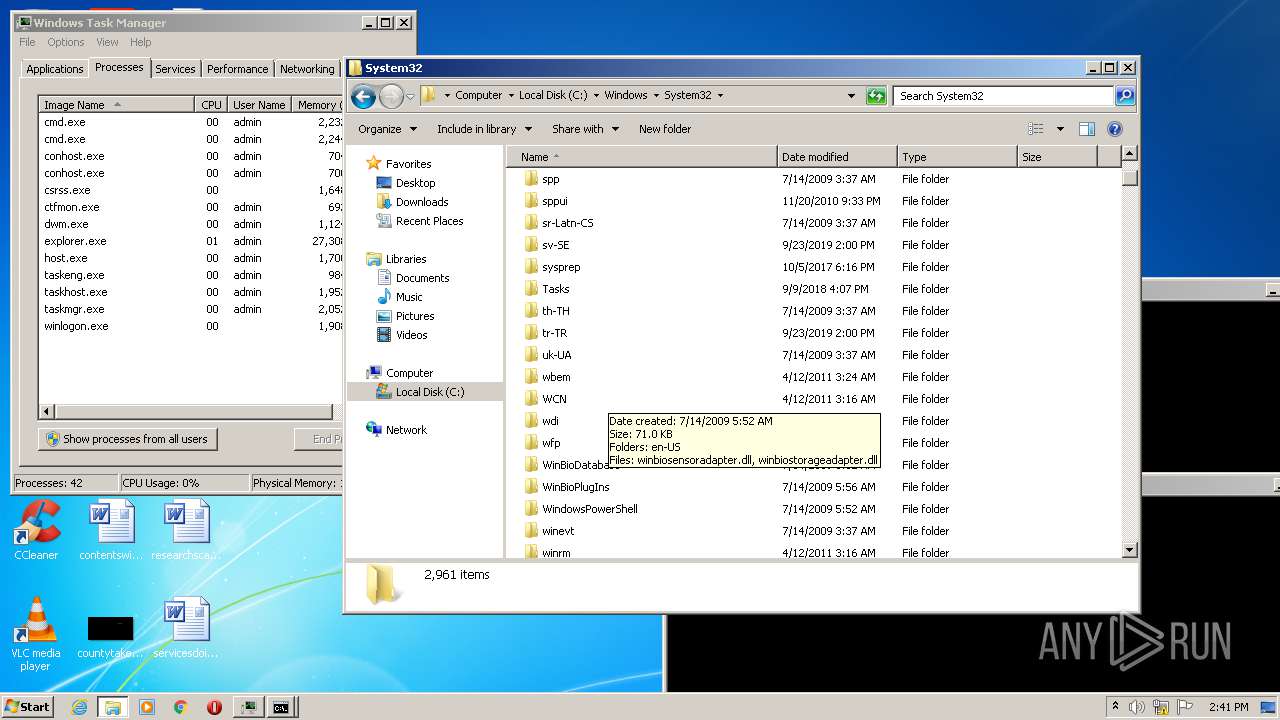
Task: Open the Organize dropdown menu
Action: coord(387,129)
